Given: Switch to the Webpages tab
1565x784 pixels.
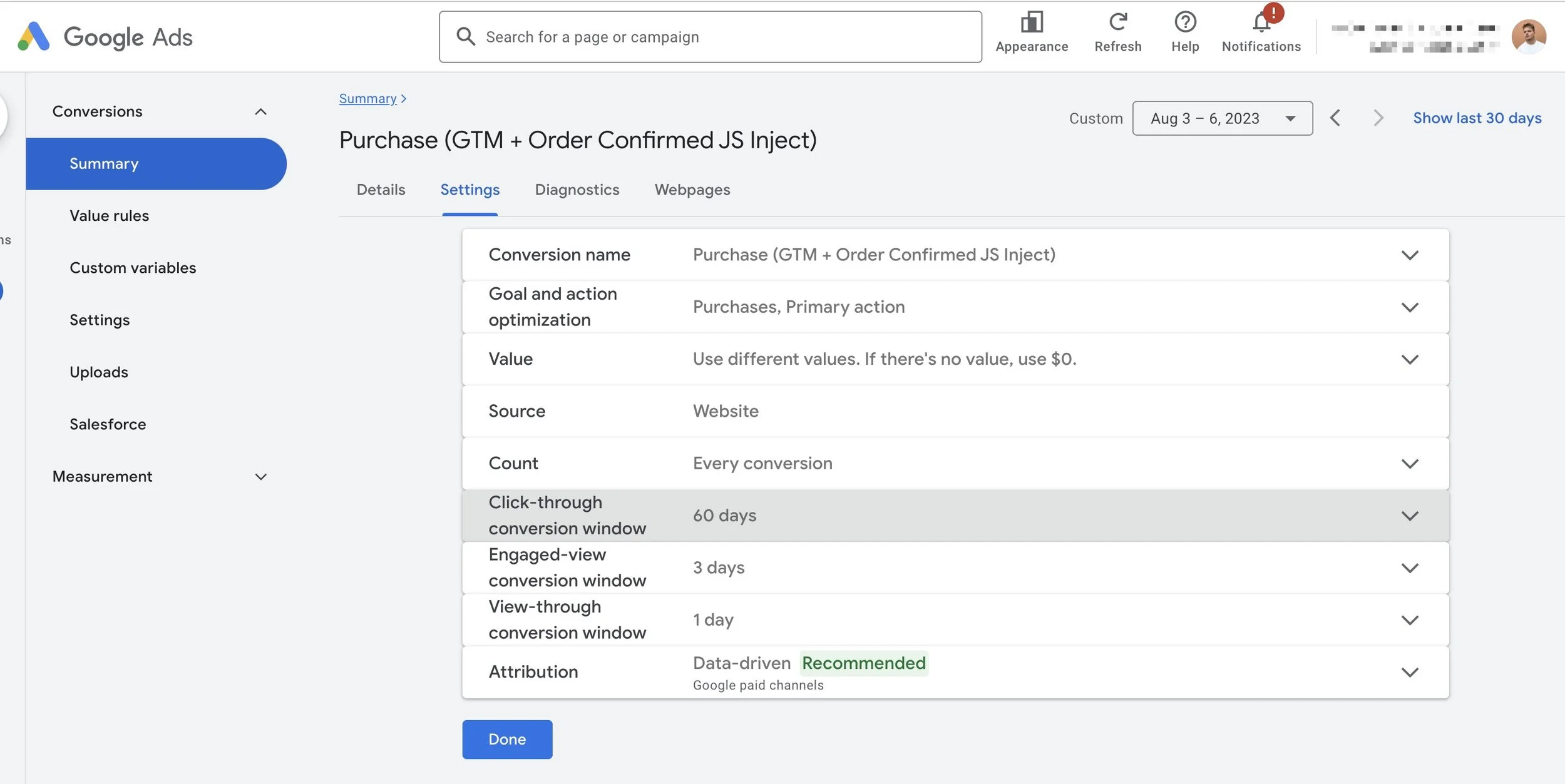Looking at the screenshot, I should click(692, 190).
